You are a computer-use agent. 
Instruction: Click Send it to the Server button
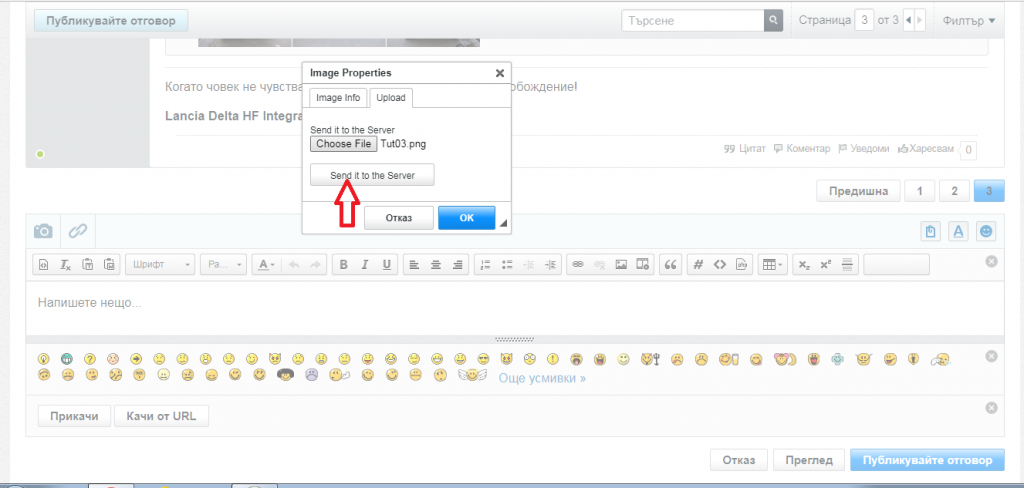(x=372, y=175)
